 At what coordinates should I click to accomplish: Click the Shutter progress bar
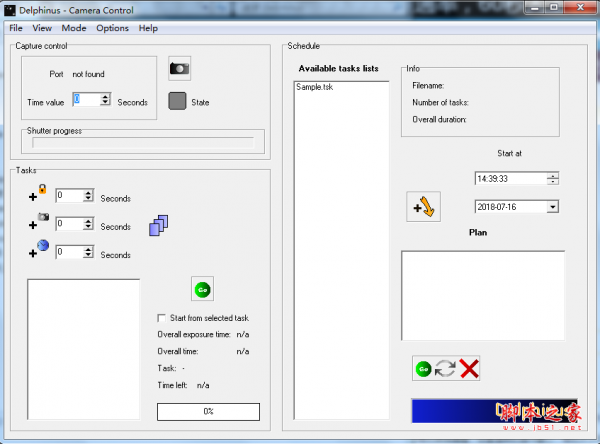point(143,143)
